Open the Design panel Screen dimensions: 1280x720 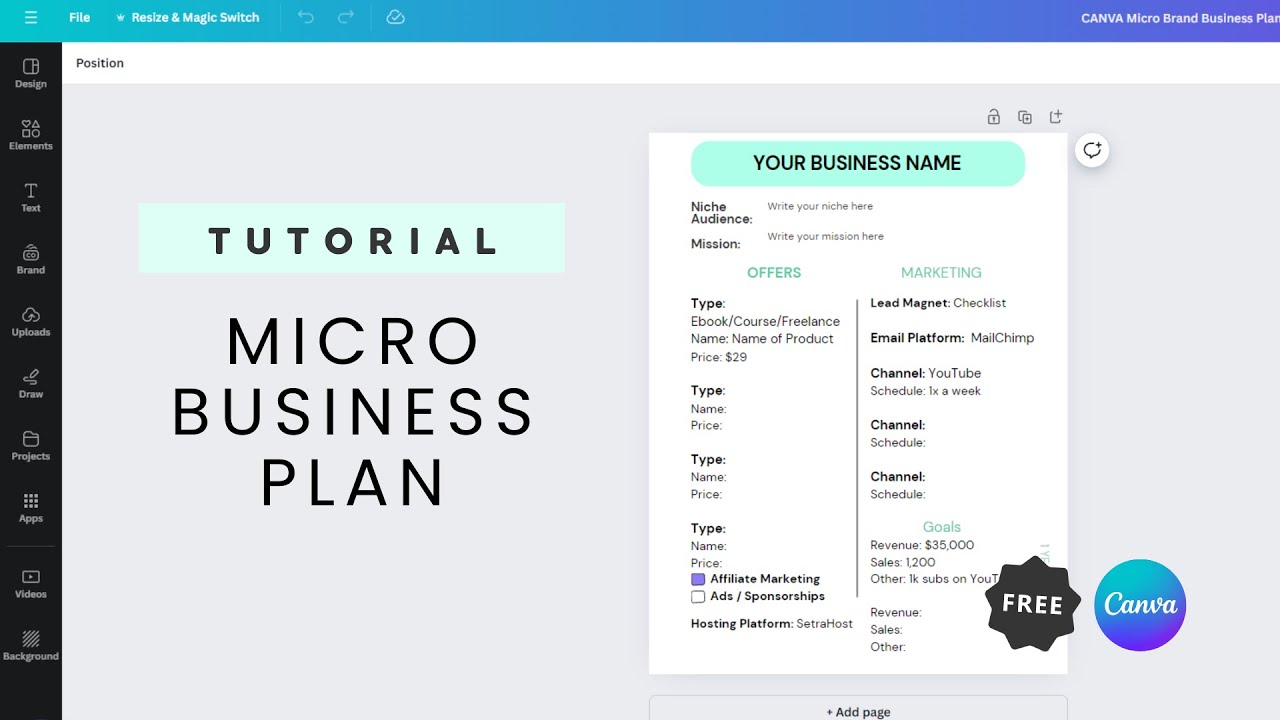point(31,74)
